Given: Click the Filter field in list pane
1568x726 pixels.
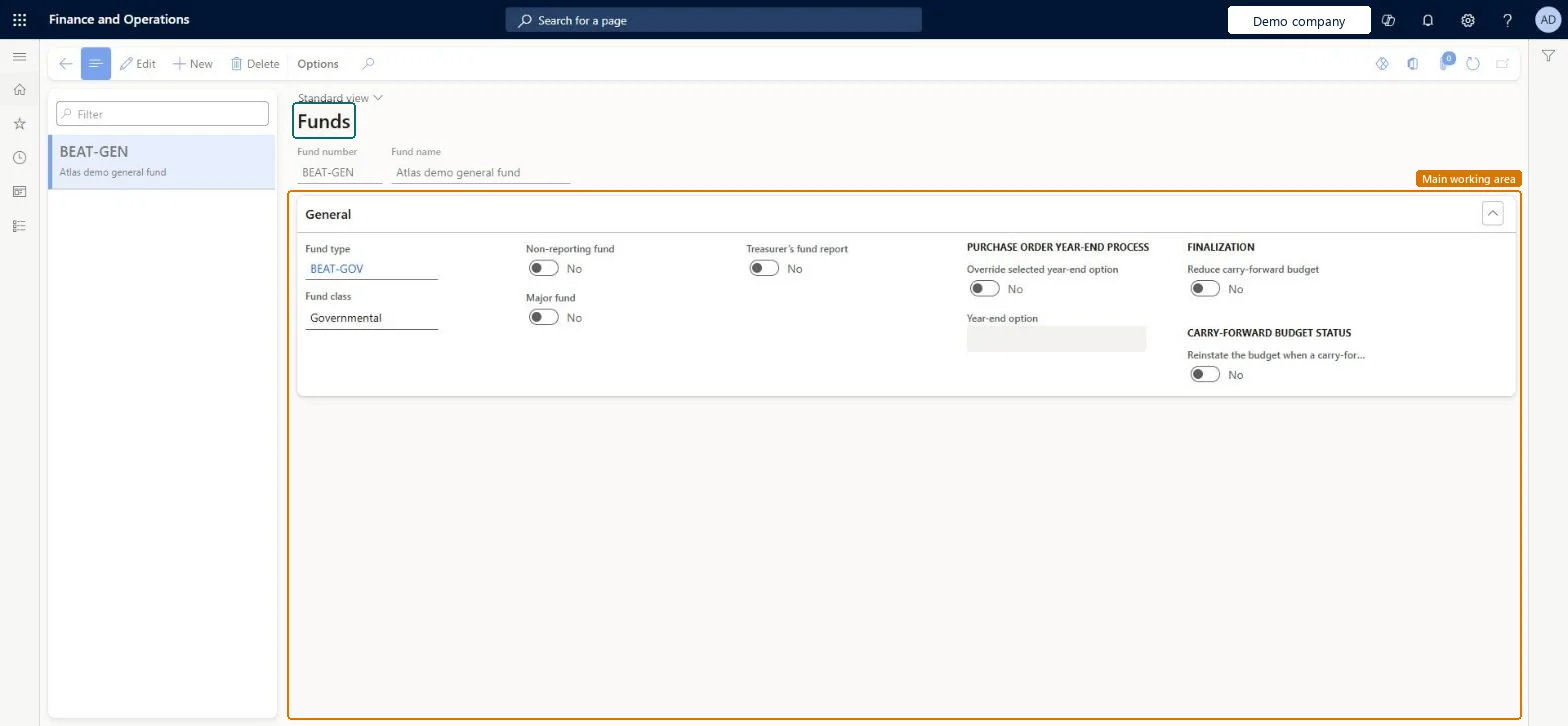Looking at the screenshot, I should 162,113.
